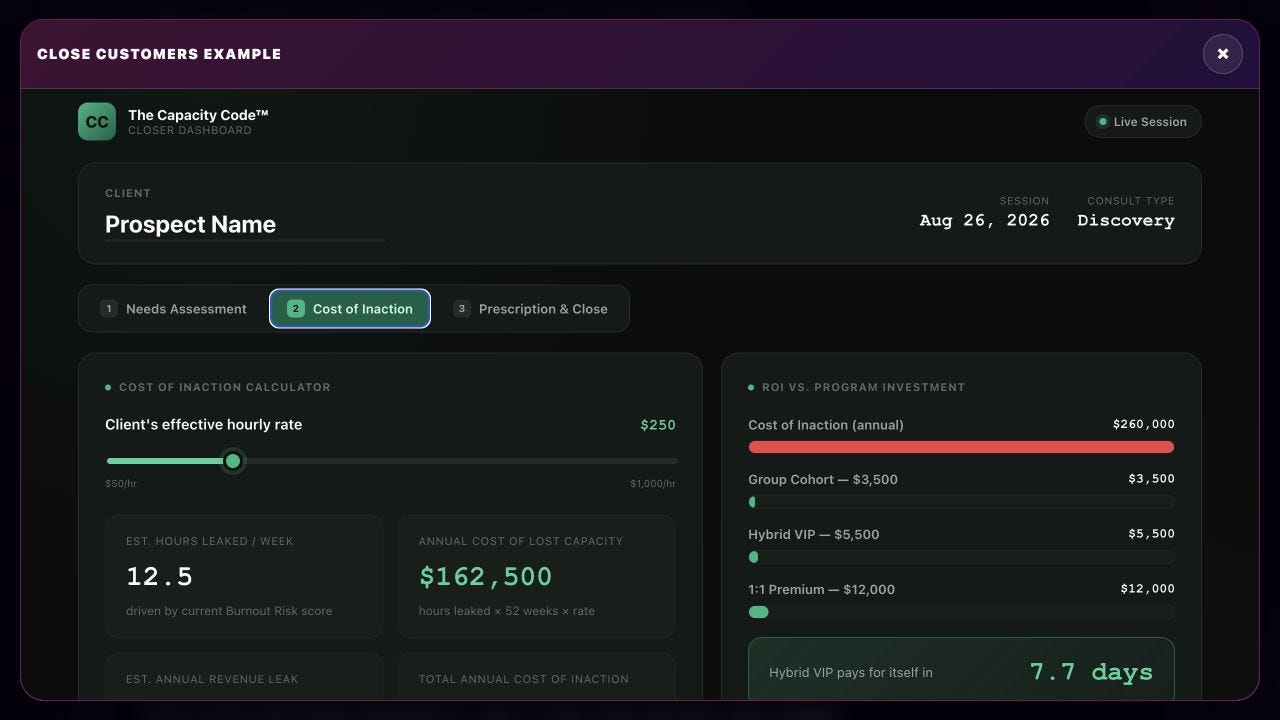The height and width of the screenshot is (720, 1280).
Task: Edit the Prospect Name client field
Action: 244,225
